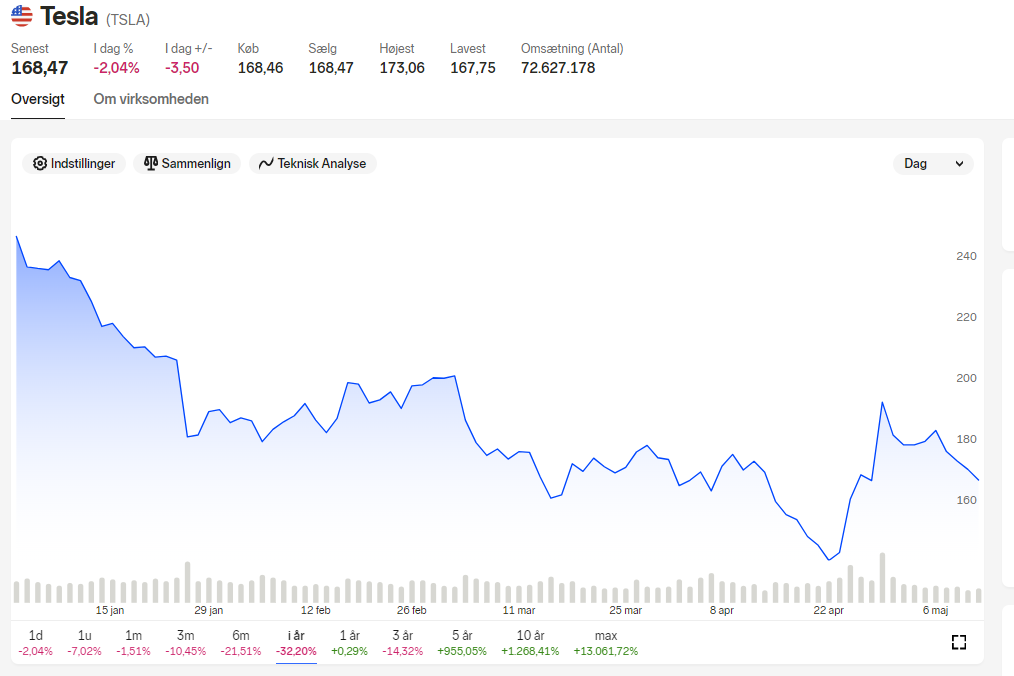This screenshot has height=676, width=1014.
Task: Click the Indstillinger button label
Action: 83,164
